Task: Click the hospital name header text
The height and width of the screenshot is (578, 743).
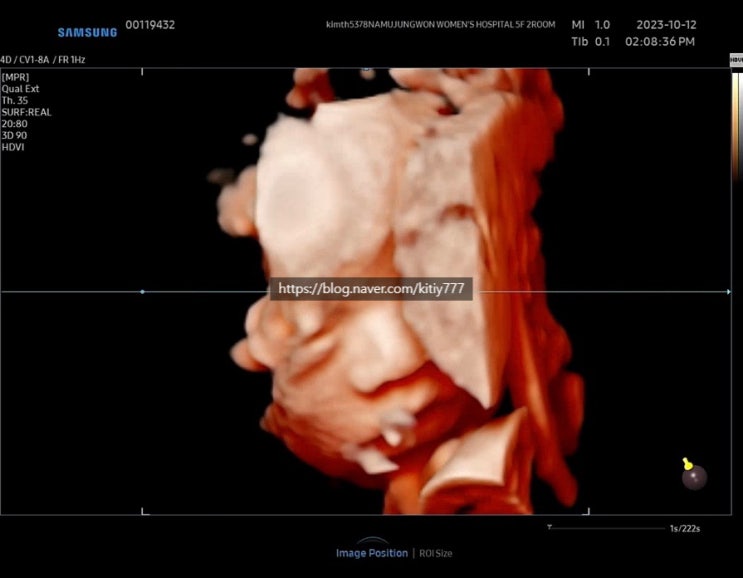Action: [440, 25]
